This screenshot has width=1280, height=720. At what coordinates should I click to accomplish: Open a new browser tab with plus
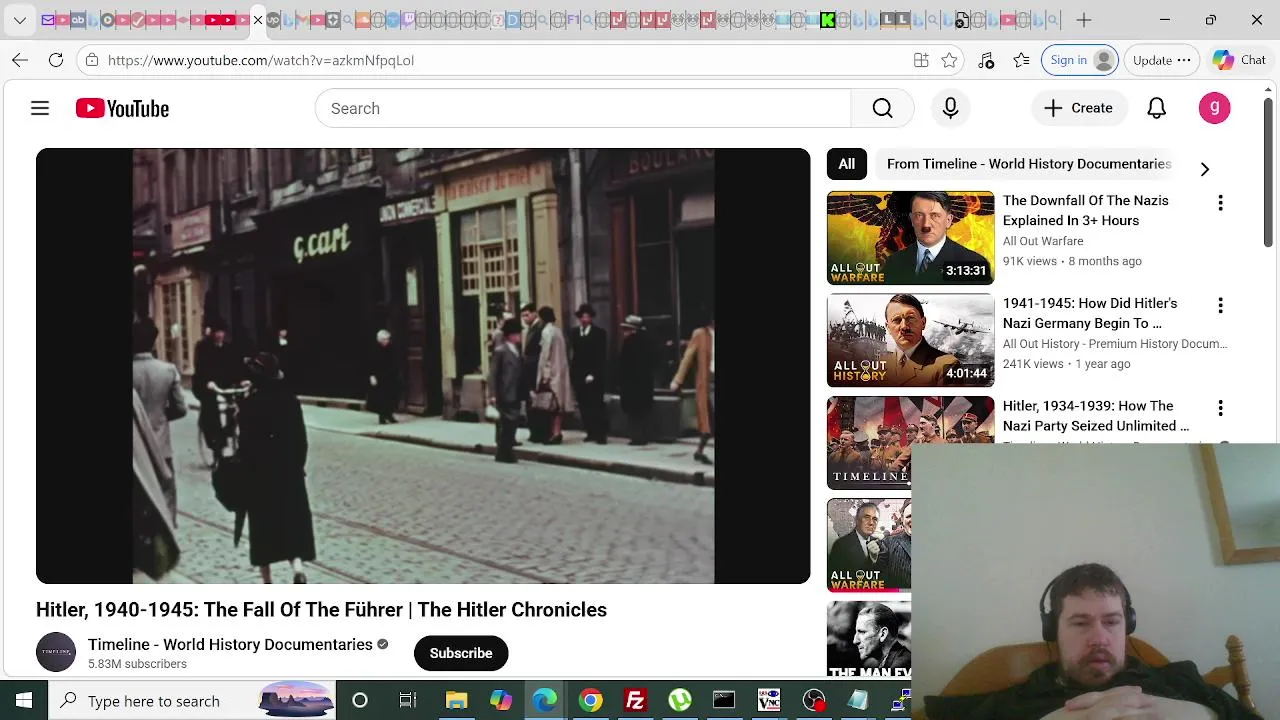1084,20
